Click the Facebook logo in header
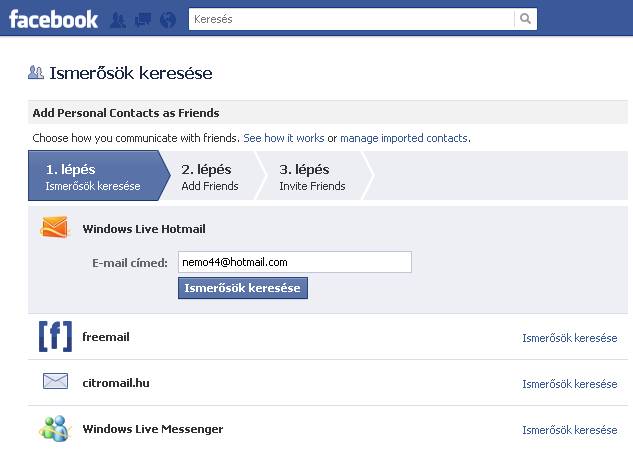The height and width of the screenshot is (450, 633). (x=53, y=19)
